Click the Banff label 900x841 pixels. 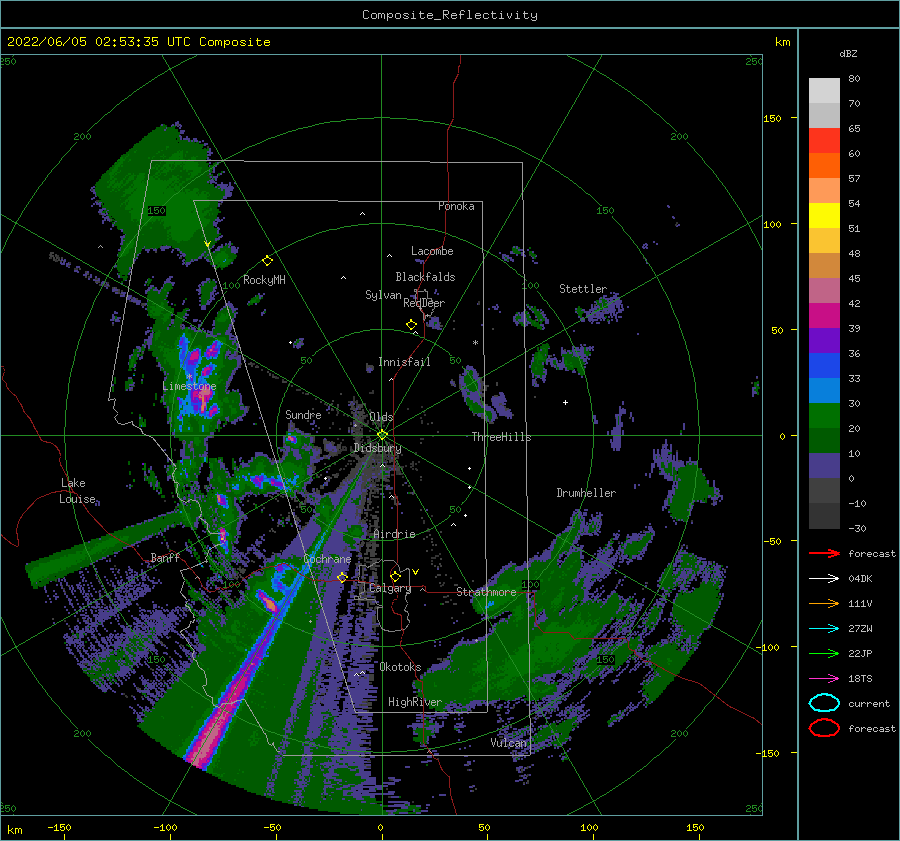point(165,557)
